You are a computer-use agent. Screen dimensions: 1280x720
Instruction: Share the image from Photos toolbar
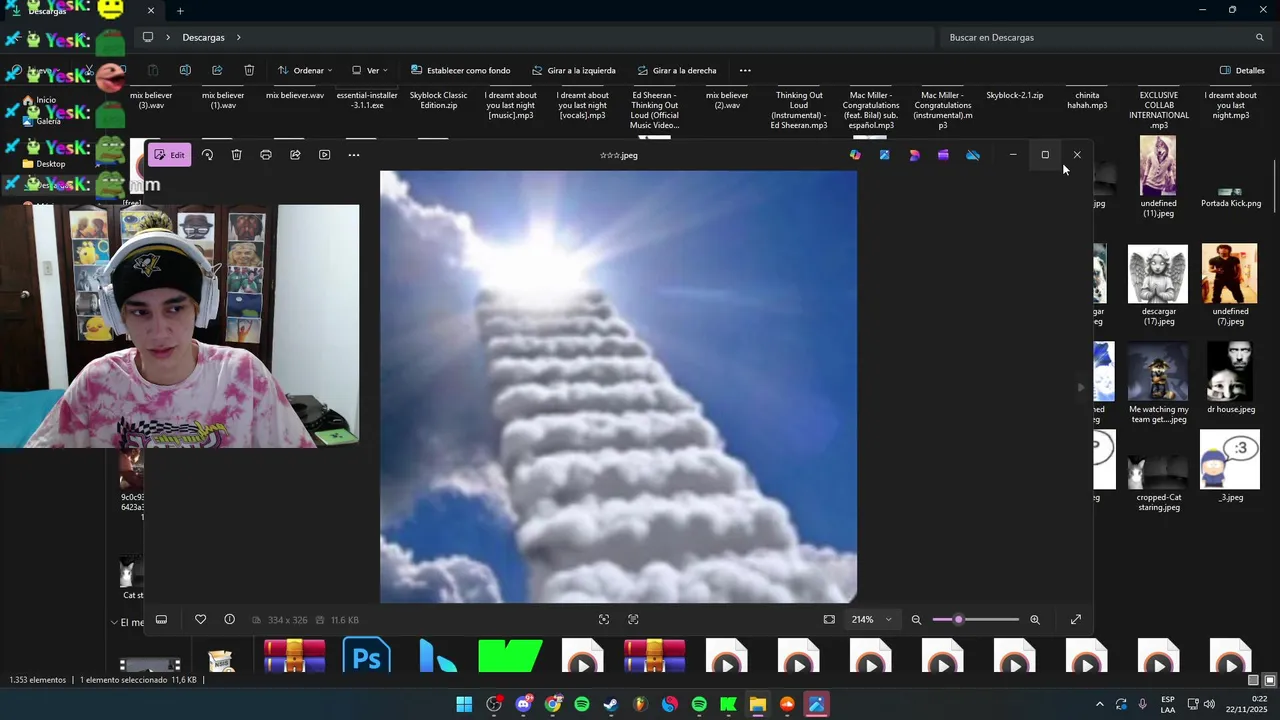click(x=295, y=155)
